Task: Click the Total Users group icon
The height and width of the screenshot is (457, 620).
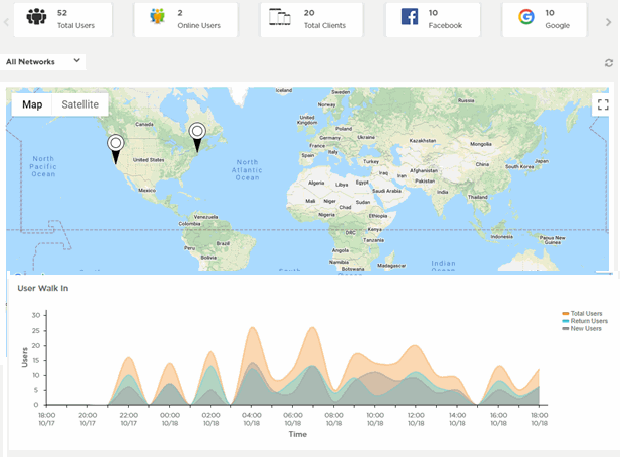Action: point(36,17)
